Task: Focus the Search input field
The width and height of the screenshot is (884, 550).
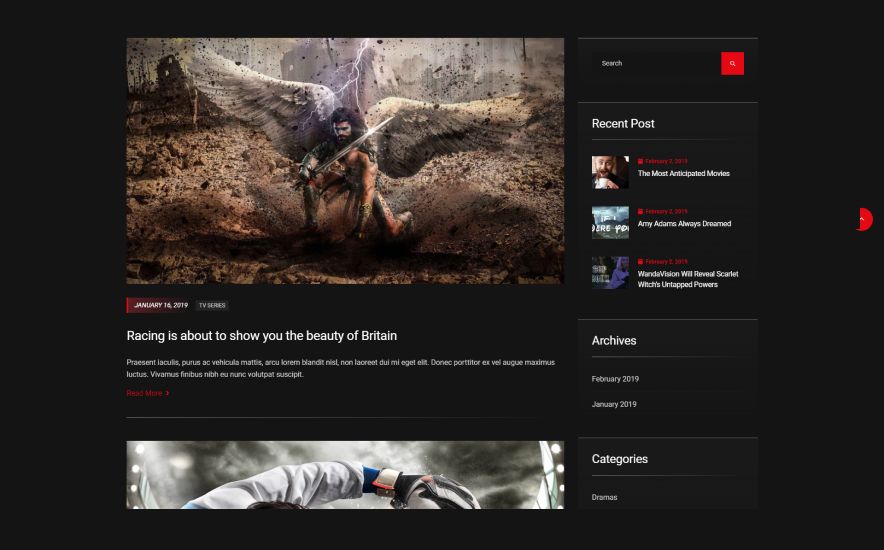Action: [x=656, y=63]
